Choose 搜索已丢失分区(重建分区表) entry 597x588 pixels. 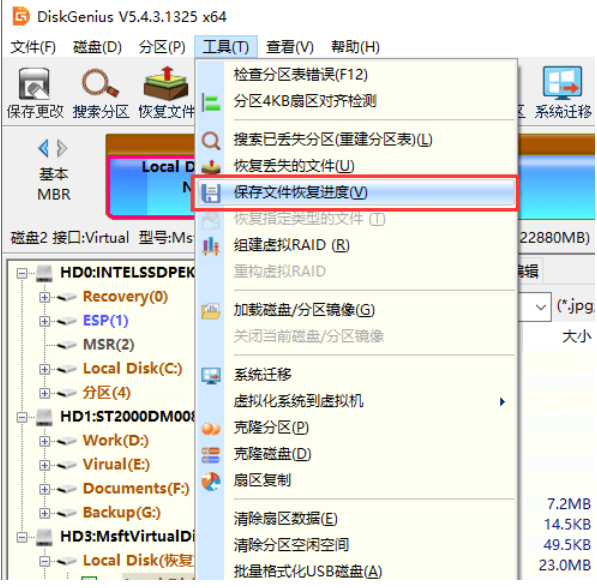pyautogui.click(x=356, y=140)
